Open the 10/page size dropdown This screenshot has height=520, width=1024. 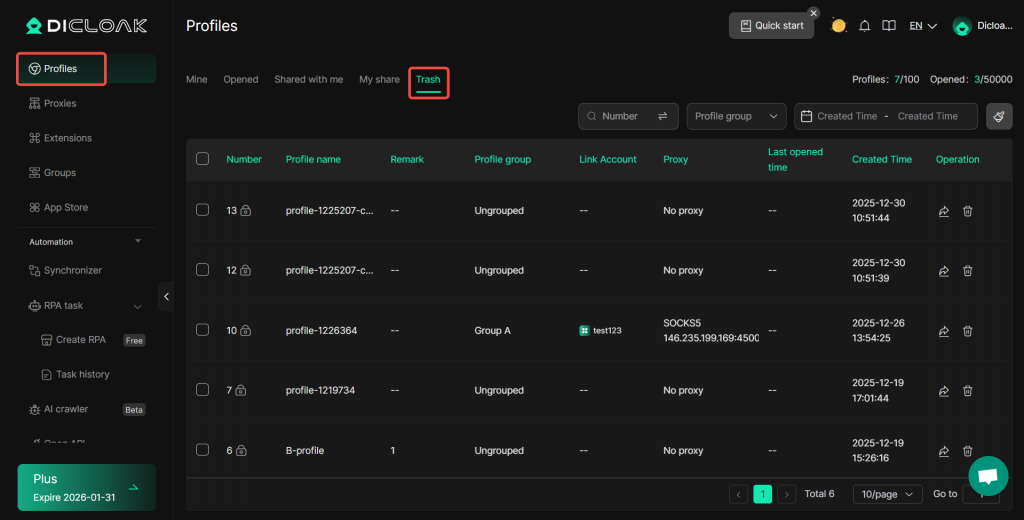[x=887, y=494]
